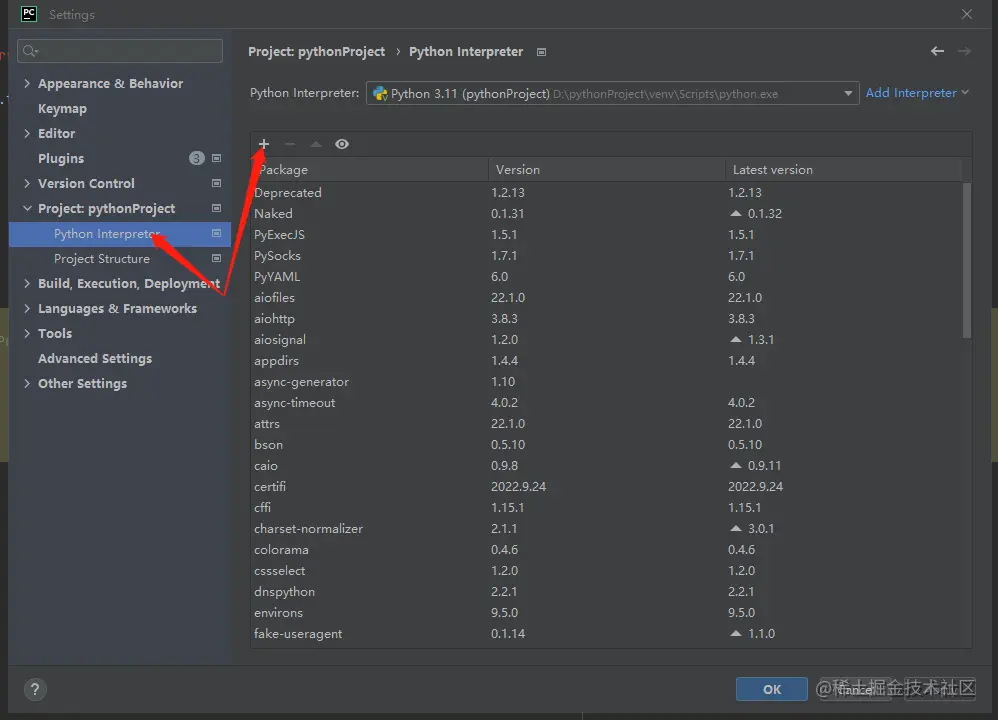Click Project: pythonProject breadcrumb
The width and height of the screenshot is (998, 720).
[316, 52]
